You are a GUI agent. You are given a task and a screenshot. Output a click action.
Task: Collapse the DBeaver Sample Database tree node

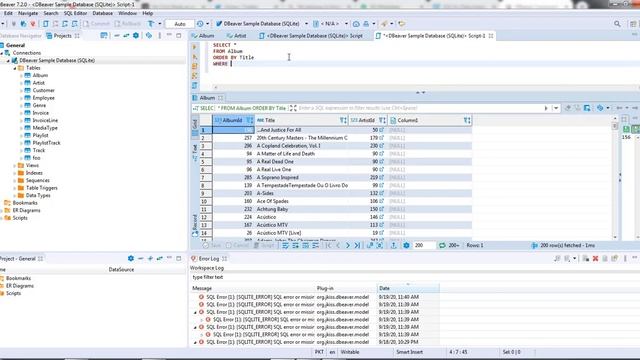(x=9, y=60)
